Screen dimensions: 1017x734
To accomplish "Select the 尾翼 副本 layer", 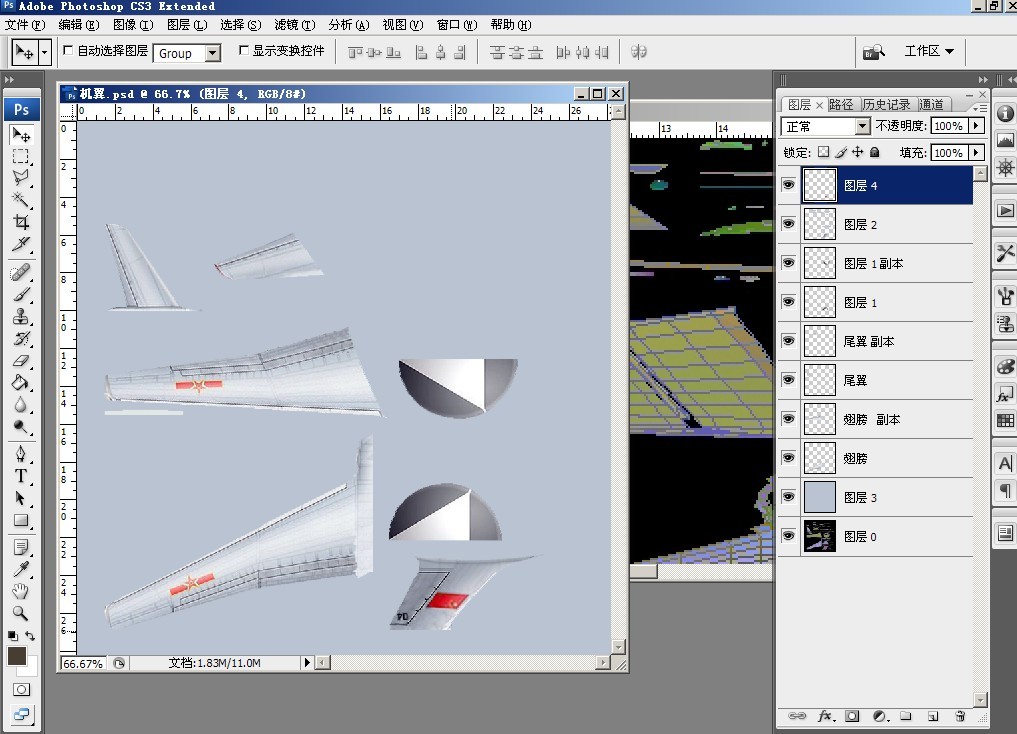I will tap(868, 341).
